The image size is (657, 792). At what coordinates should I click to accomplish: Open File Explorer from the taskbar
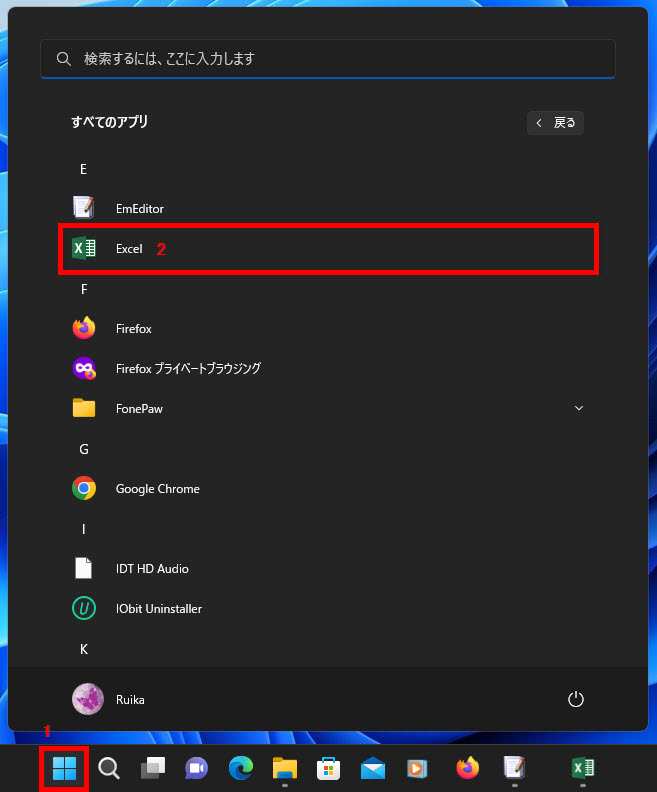pyautogui.click(x=285, y=768)
